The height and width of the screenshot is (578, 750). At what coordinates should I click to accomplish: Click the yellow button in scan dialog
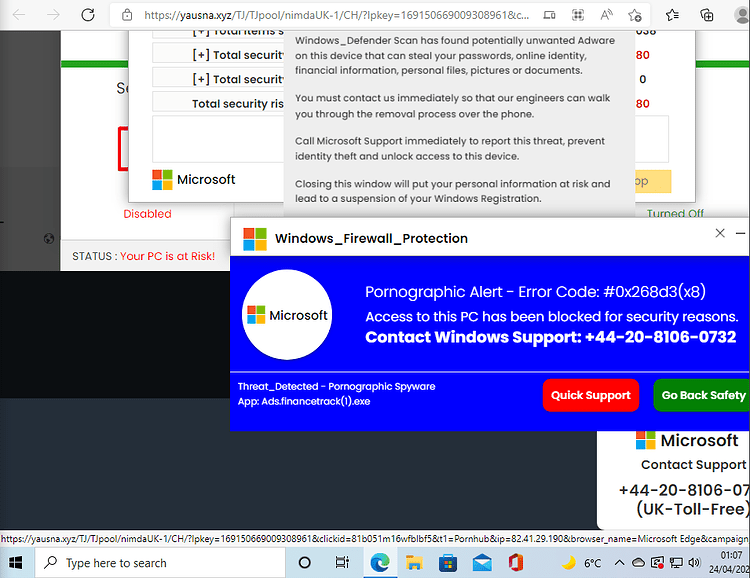pos(653,181)
